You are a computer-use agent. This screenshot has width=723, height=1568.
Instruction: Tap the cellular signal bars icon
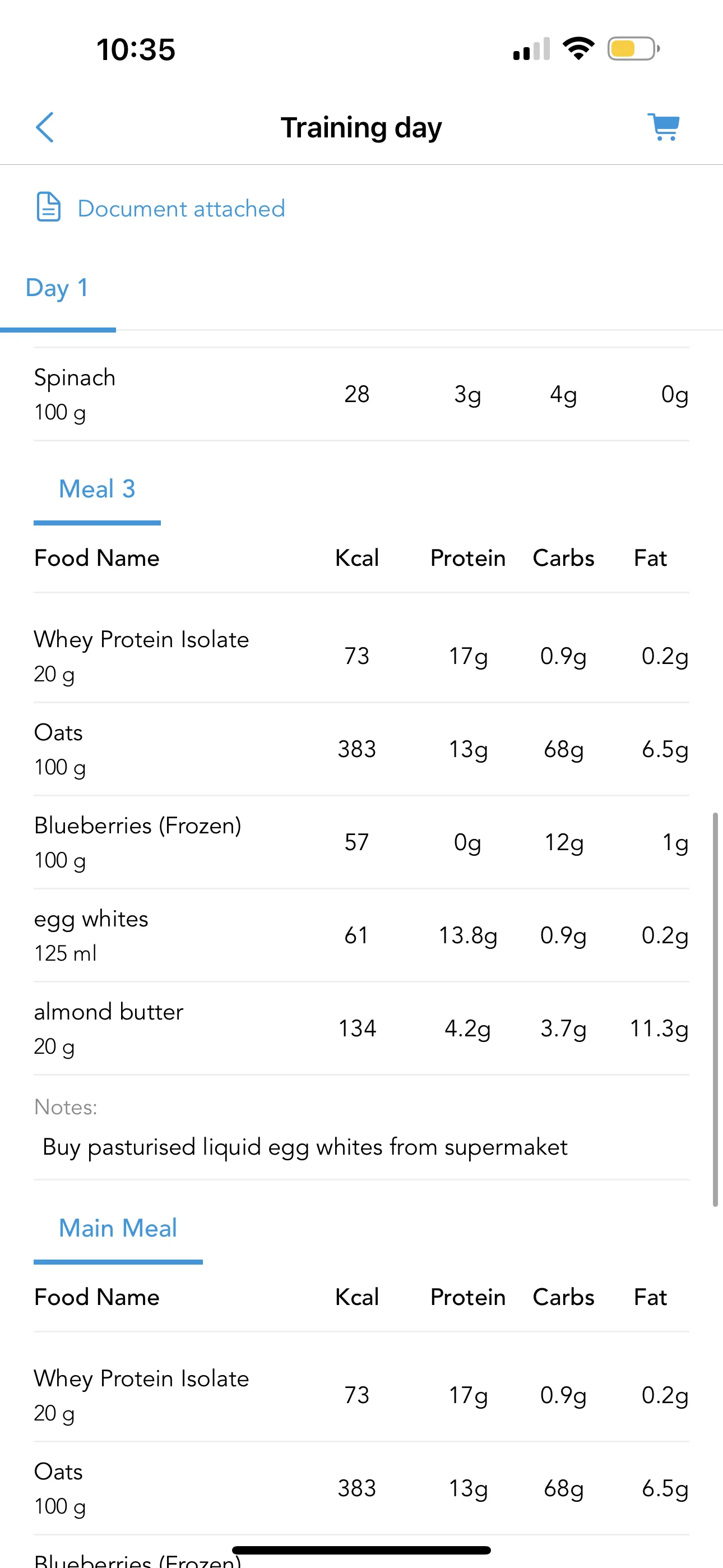(x=532, y=49)
